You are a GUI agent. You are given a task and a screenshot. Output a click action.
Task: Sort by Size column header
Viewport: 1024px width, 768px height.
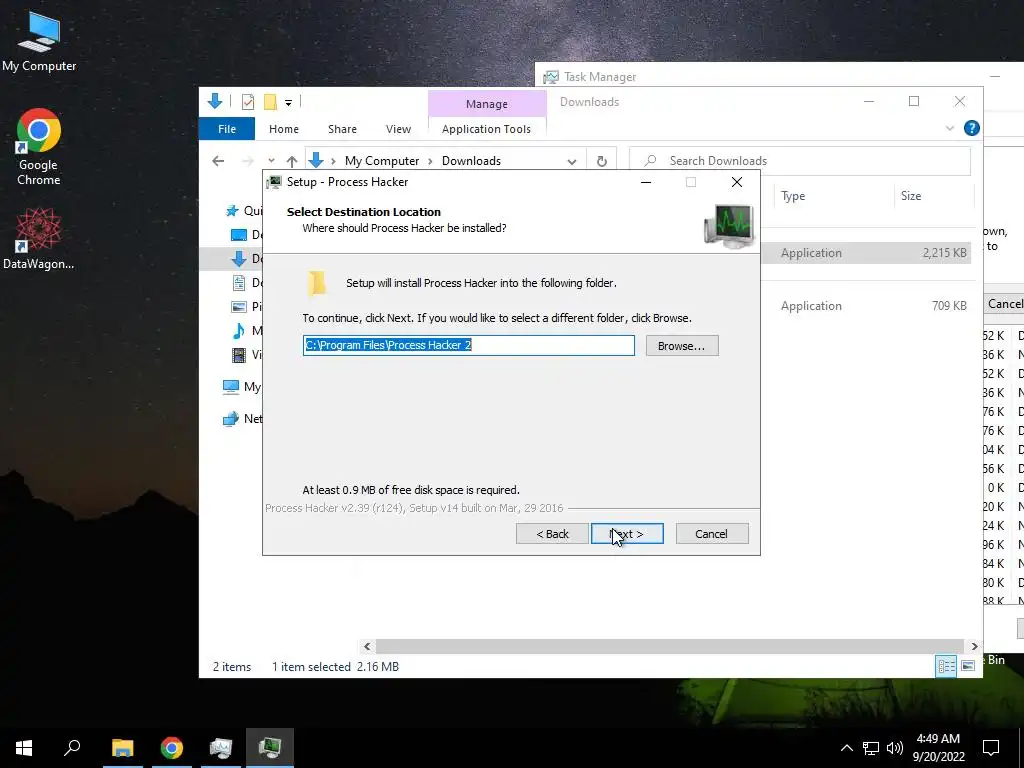pos(933,196)
